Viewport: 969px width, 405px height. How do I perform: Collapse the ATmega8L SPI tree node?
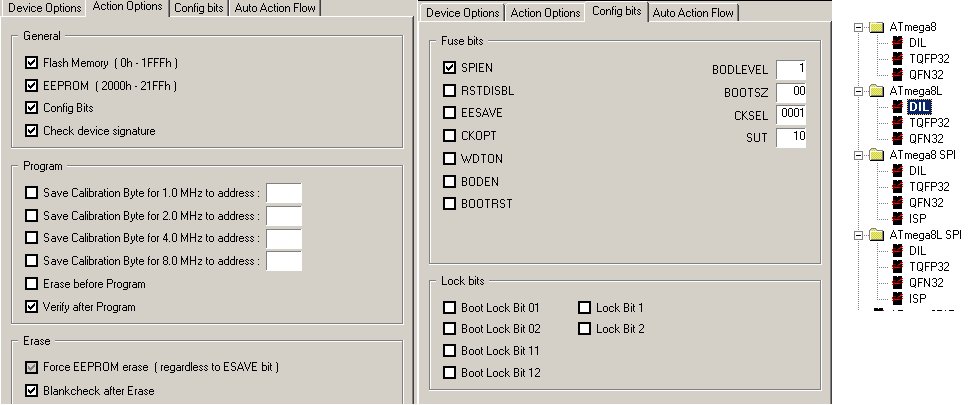pos(858,235)
